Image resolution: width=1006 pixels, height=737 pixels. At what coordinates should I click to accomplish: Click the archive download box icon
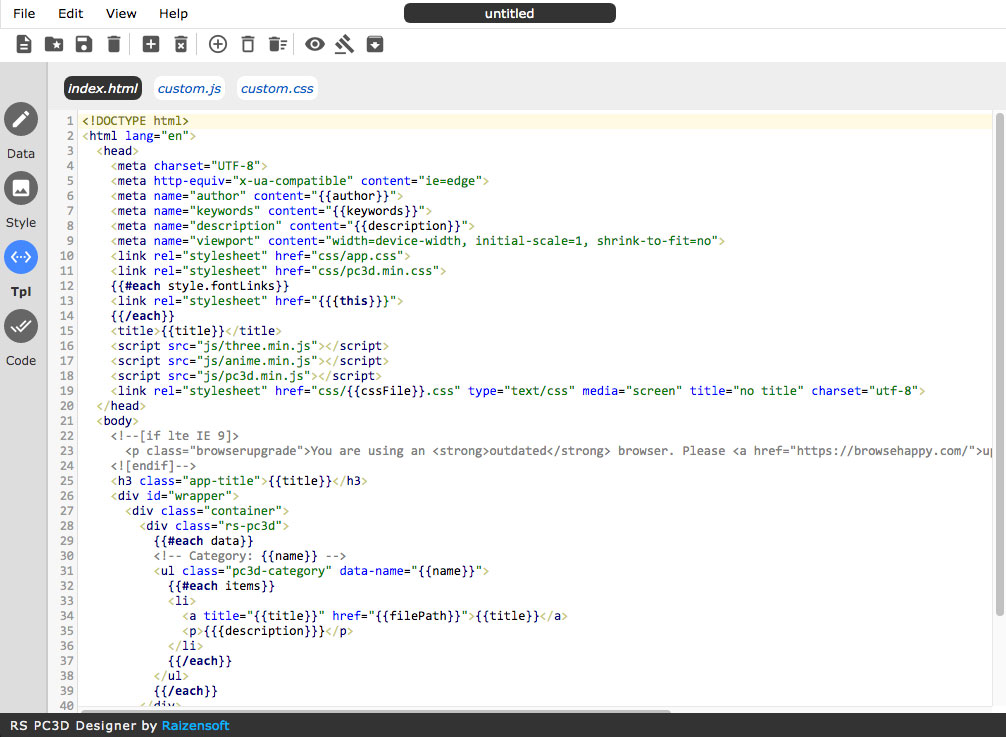click(x=375, y=44)
